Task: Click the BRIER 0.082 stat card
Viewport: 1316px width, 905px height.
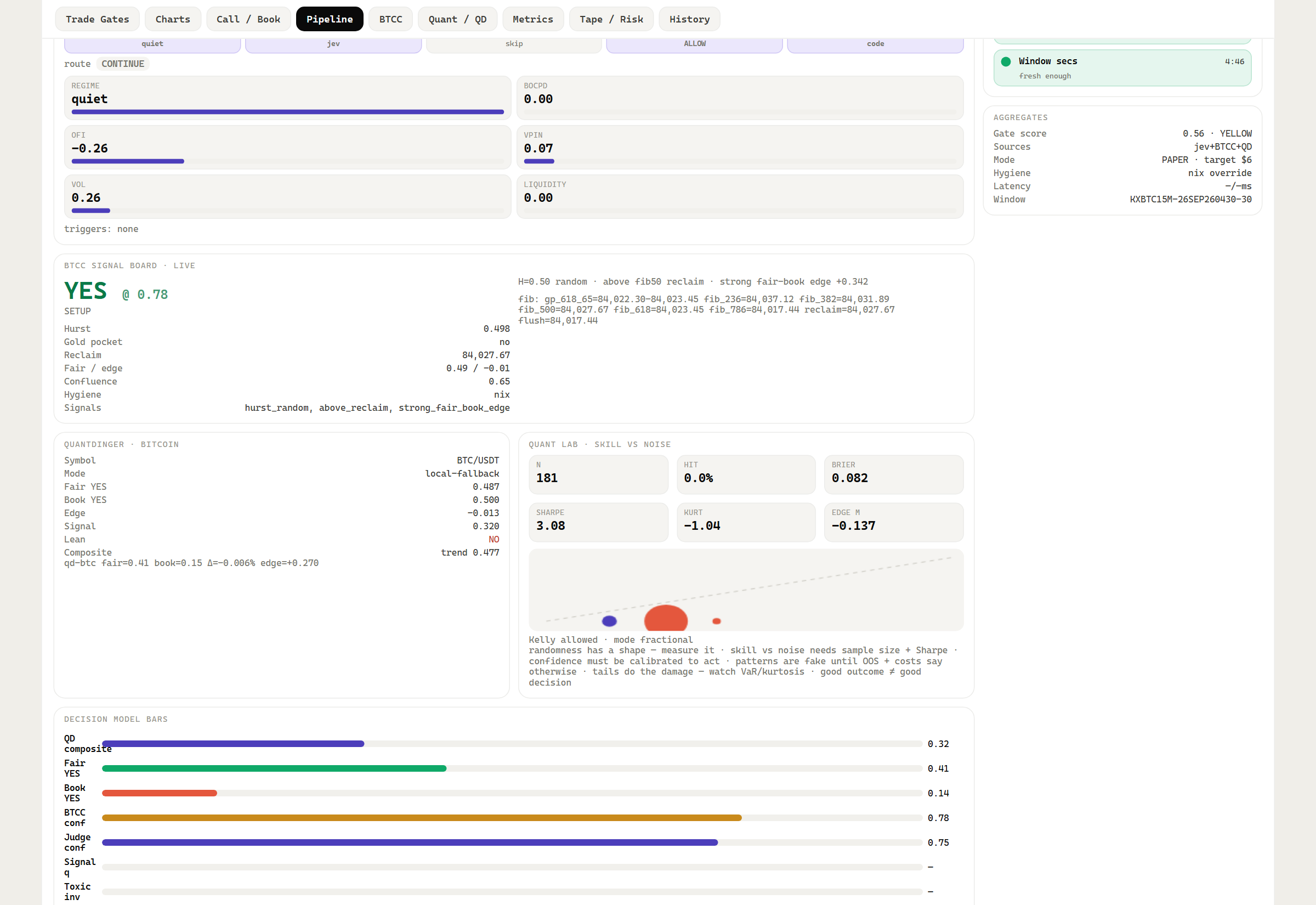Action: point(894,474)
